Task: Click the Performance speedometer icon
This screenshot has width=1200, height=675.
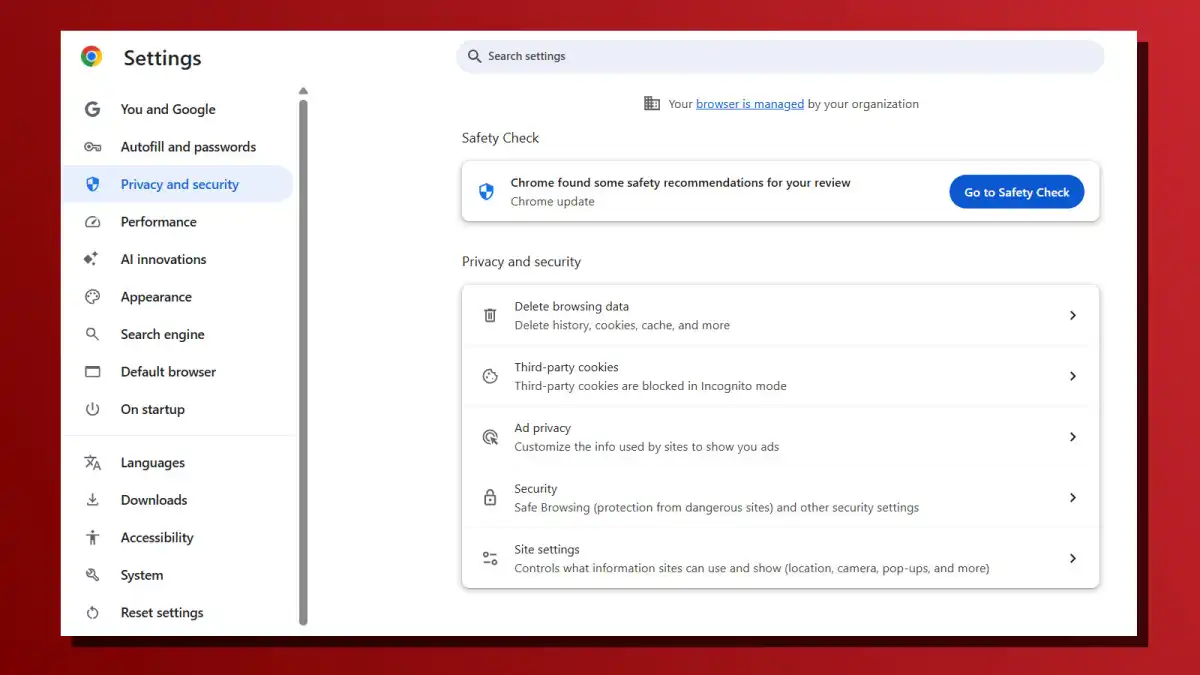Action: click(91, 221)
